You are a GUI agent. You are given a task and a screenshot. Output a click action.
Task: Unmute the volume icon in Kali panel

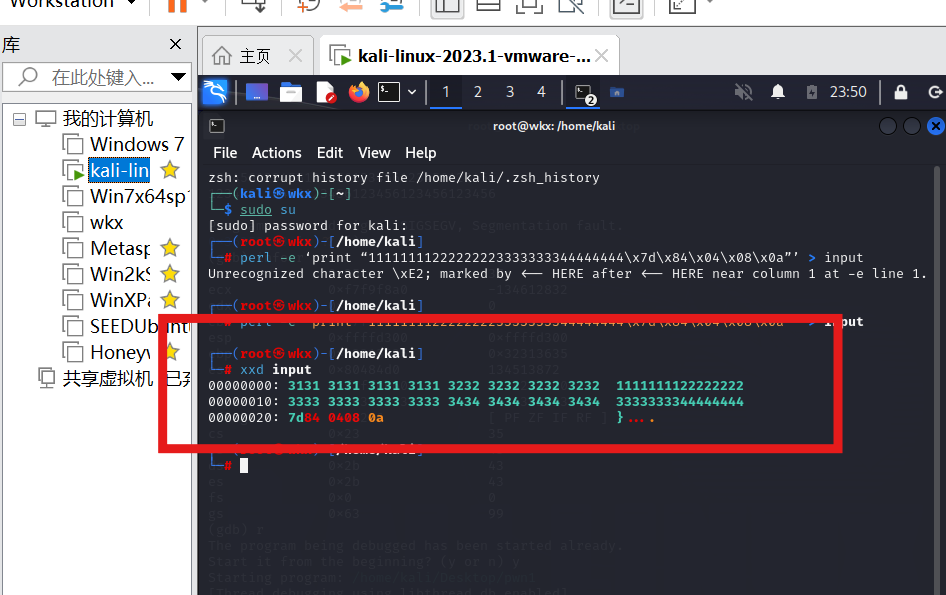[x=743, y=92]
